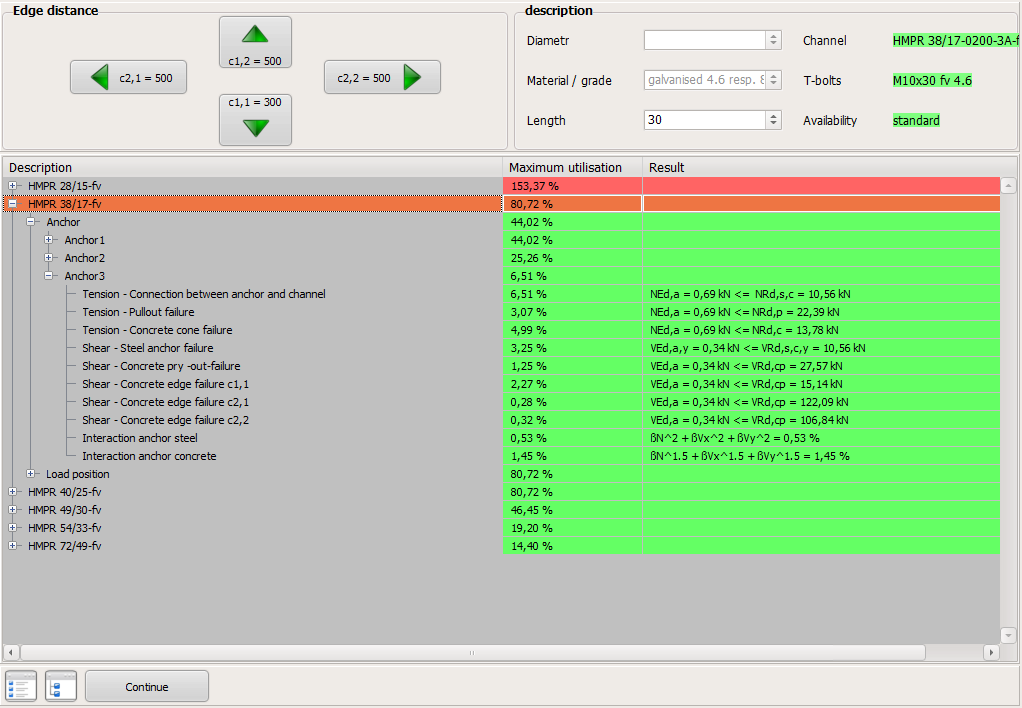Open the list view icon at bottom left
The image size is (1022, 708).
[21, 686]
